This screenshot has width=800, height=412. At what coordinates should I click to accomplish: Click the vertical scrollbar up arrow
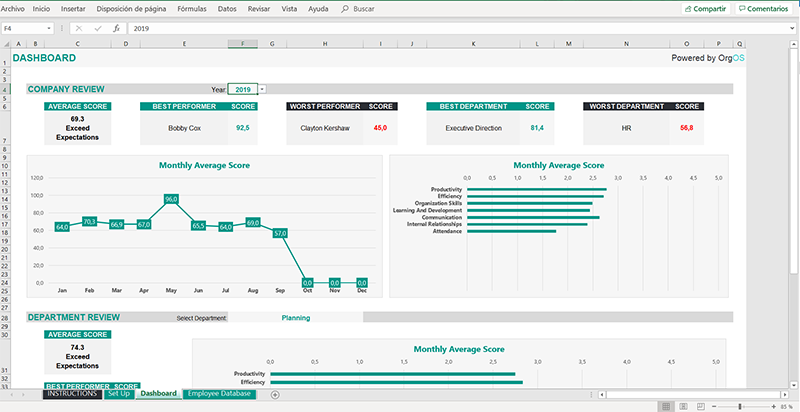pos(794,45)
